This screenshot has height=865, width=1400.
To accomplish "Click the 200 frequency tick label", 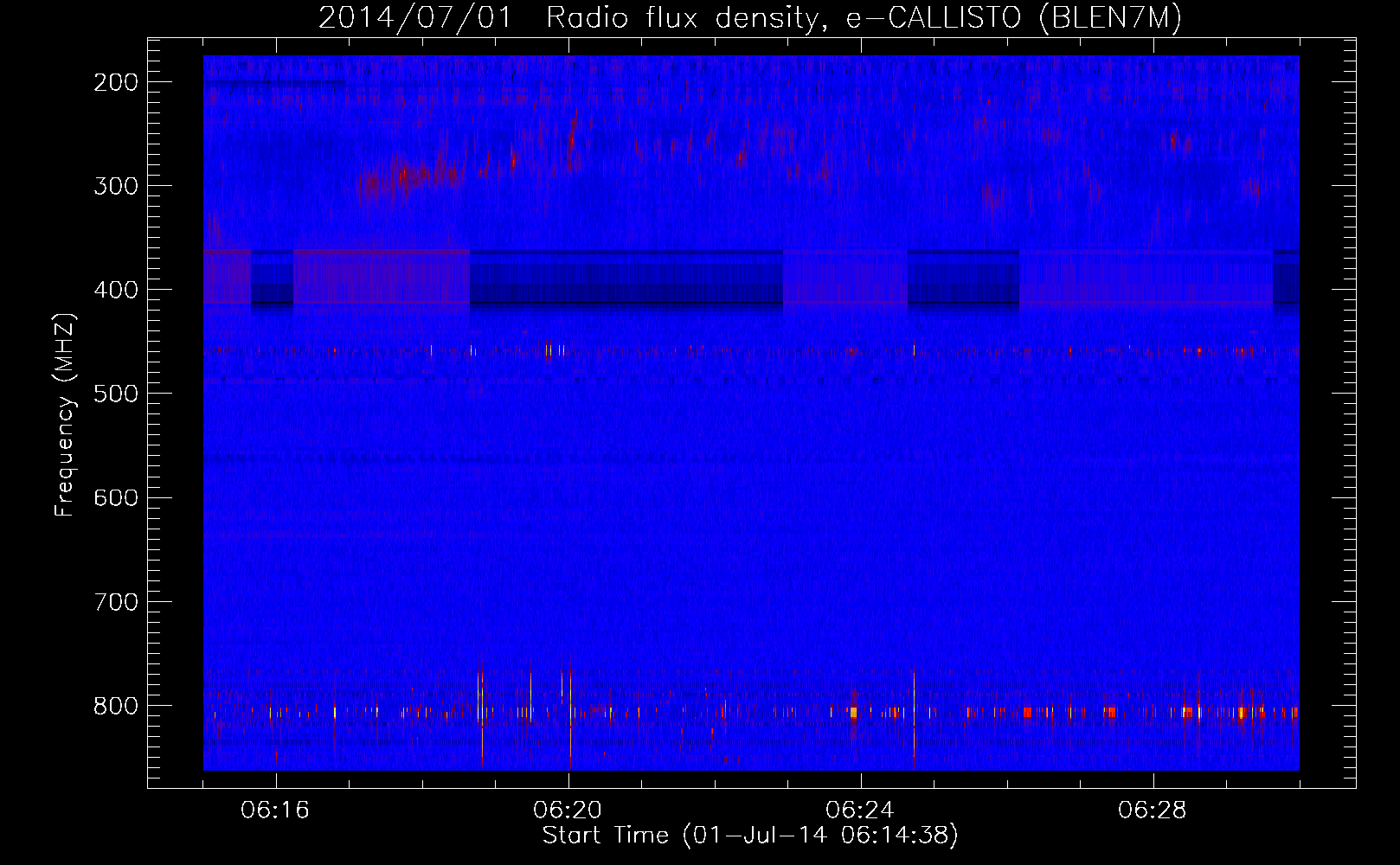I will 116,82.
